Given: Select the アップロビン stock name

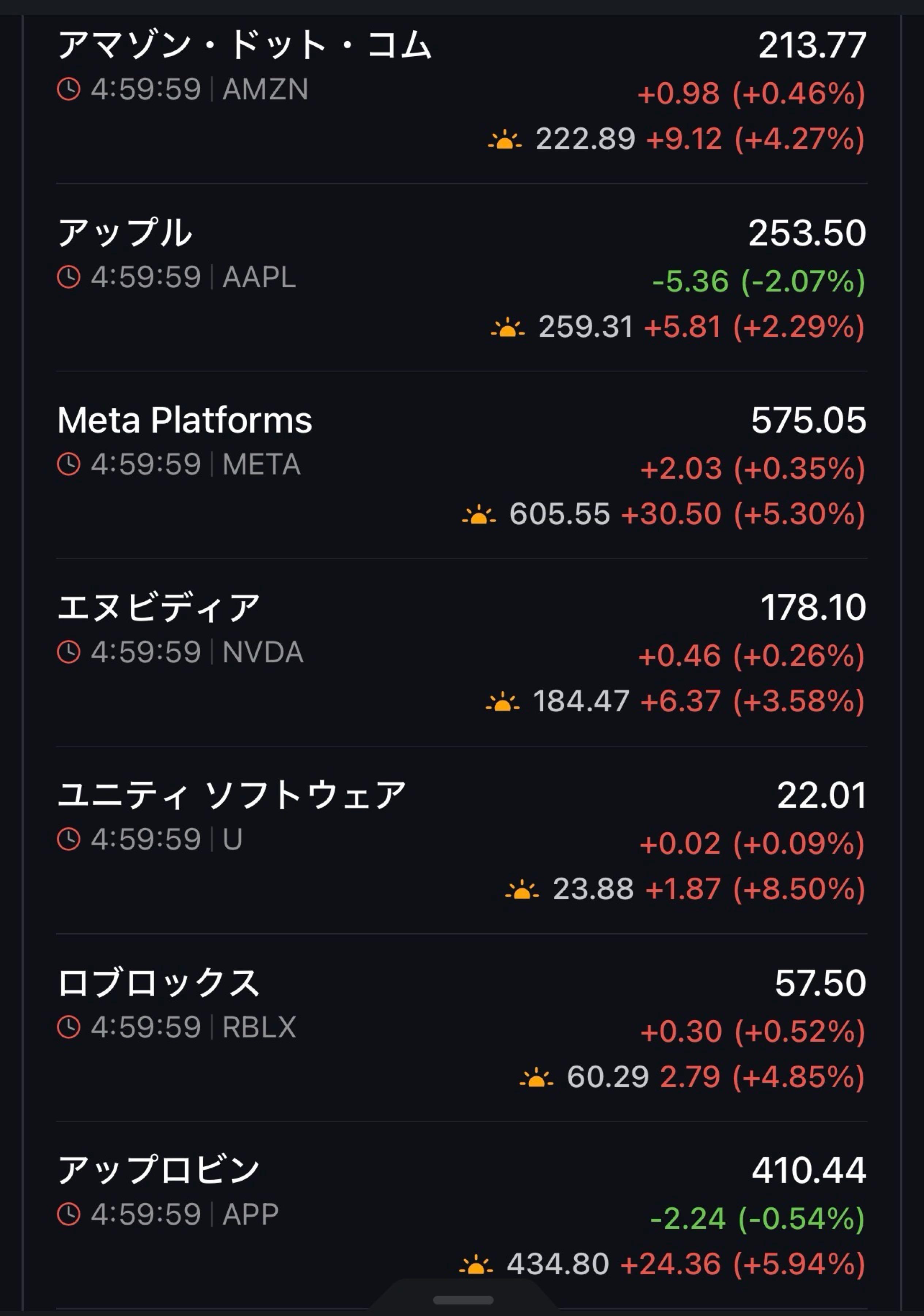Looking at the screenshot, I should pos(159,1170).
